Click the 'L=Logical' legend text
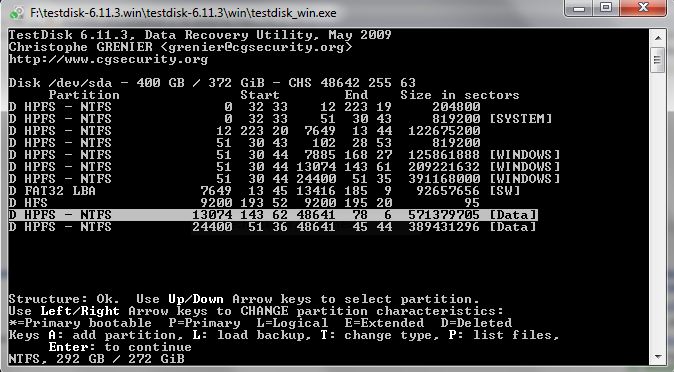674x372 pixels. (x=292, y=323)
